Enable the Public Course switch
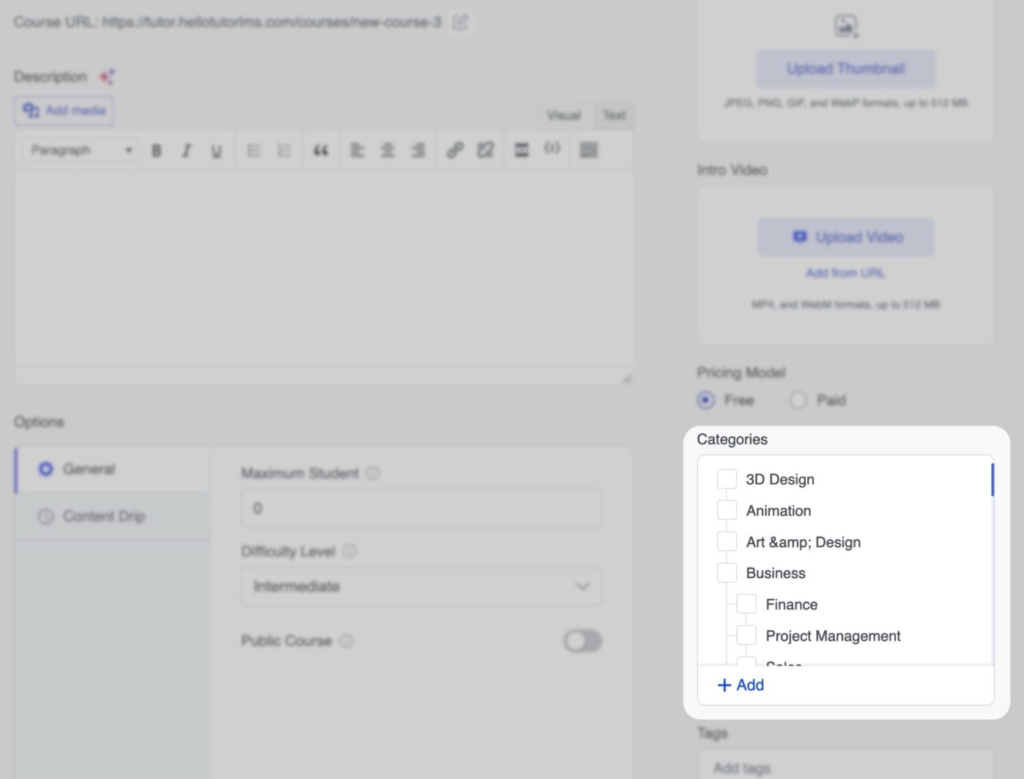The width and height of the screenshot is (1024, 779). click(x=583, y=641)
